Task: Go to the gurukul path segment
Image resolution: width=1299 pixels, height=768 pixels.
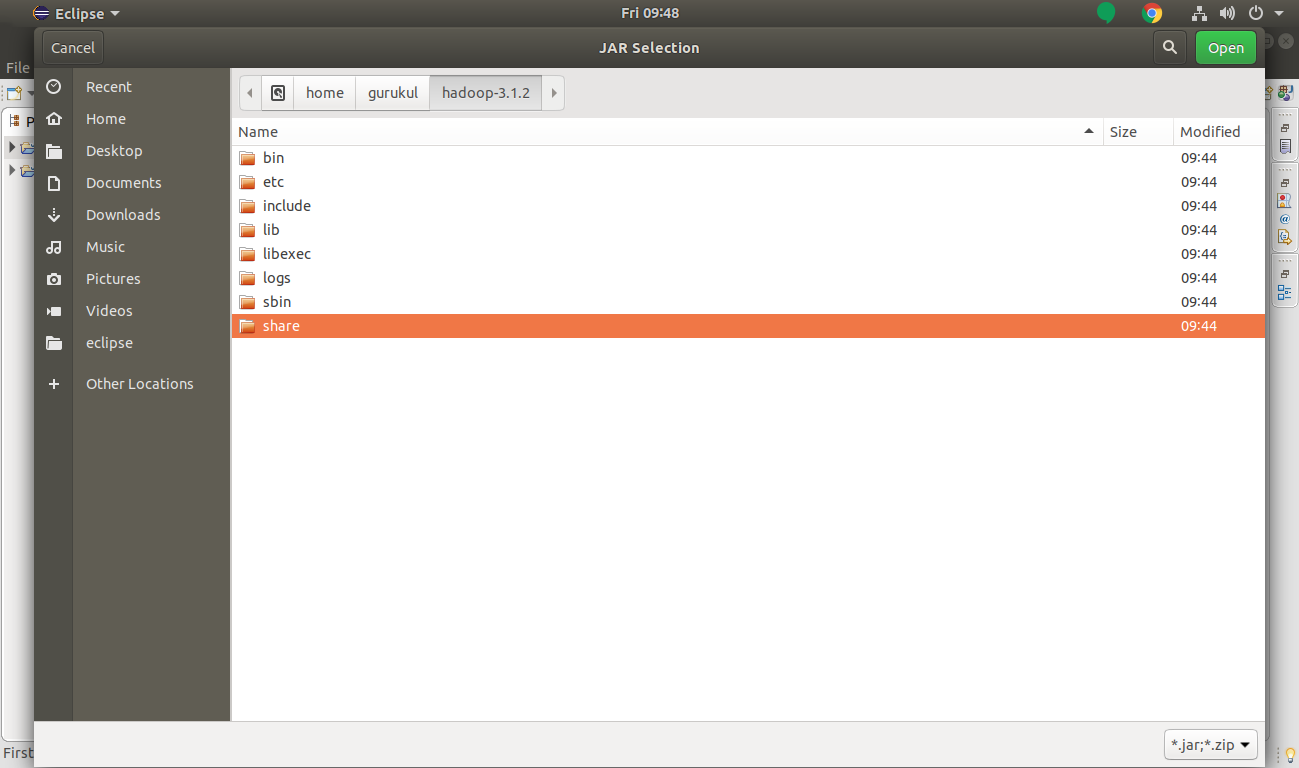Action: coord(393,93)
